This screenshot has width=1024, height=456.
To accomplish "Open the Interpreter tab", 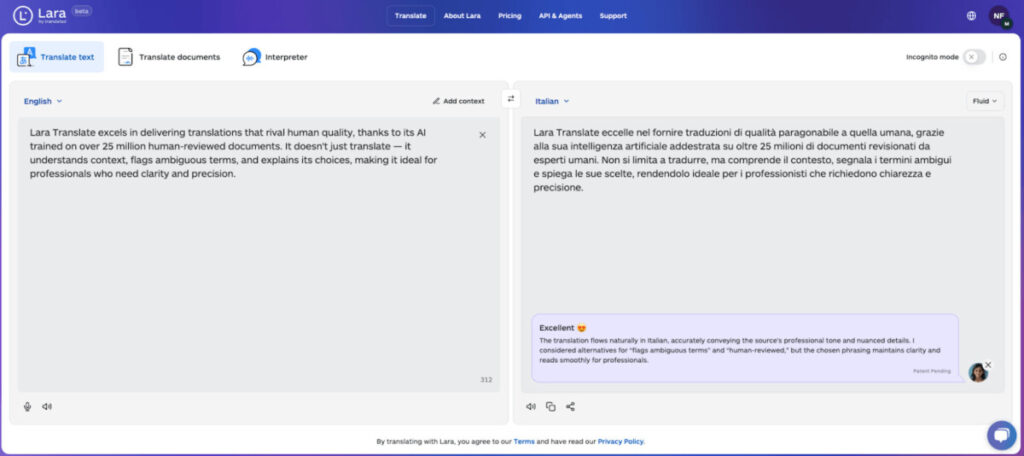I will point(275,57).
